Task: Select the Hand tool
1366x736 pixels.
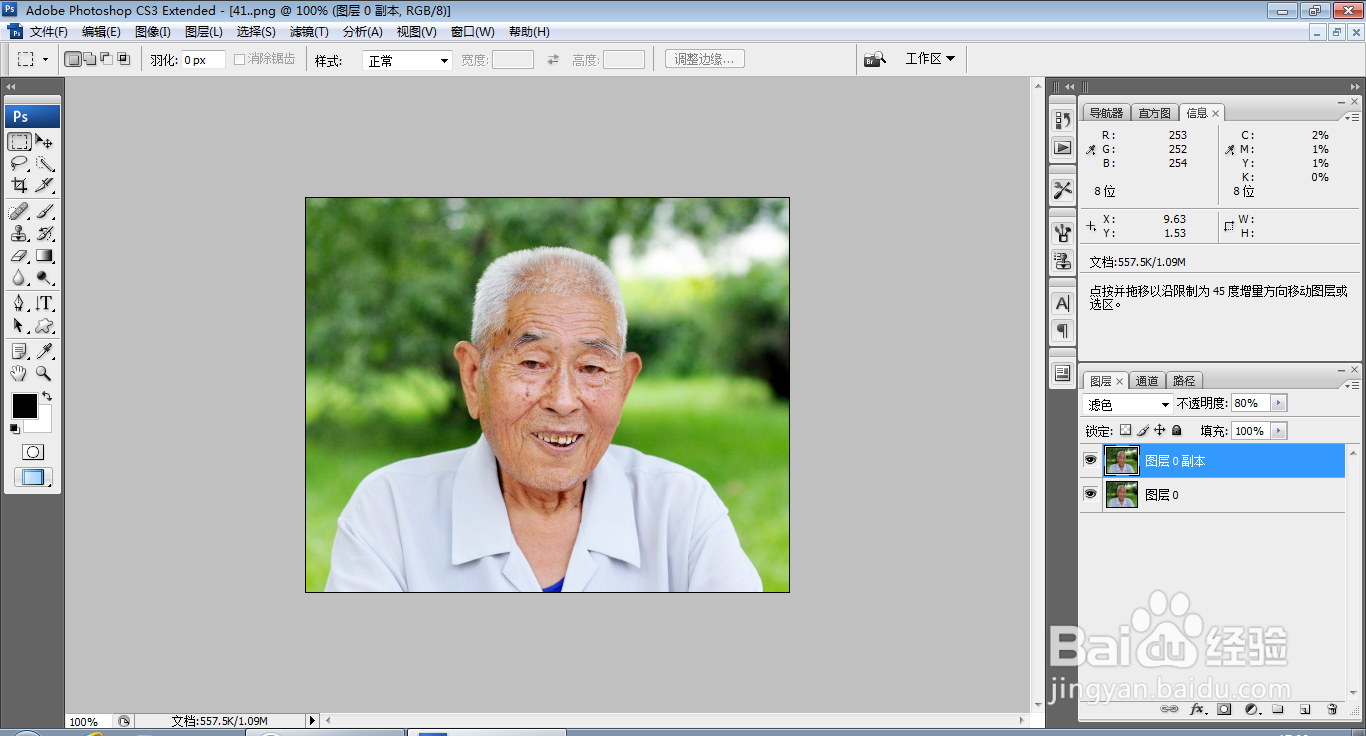Action: point(20,374)
